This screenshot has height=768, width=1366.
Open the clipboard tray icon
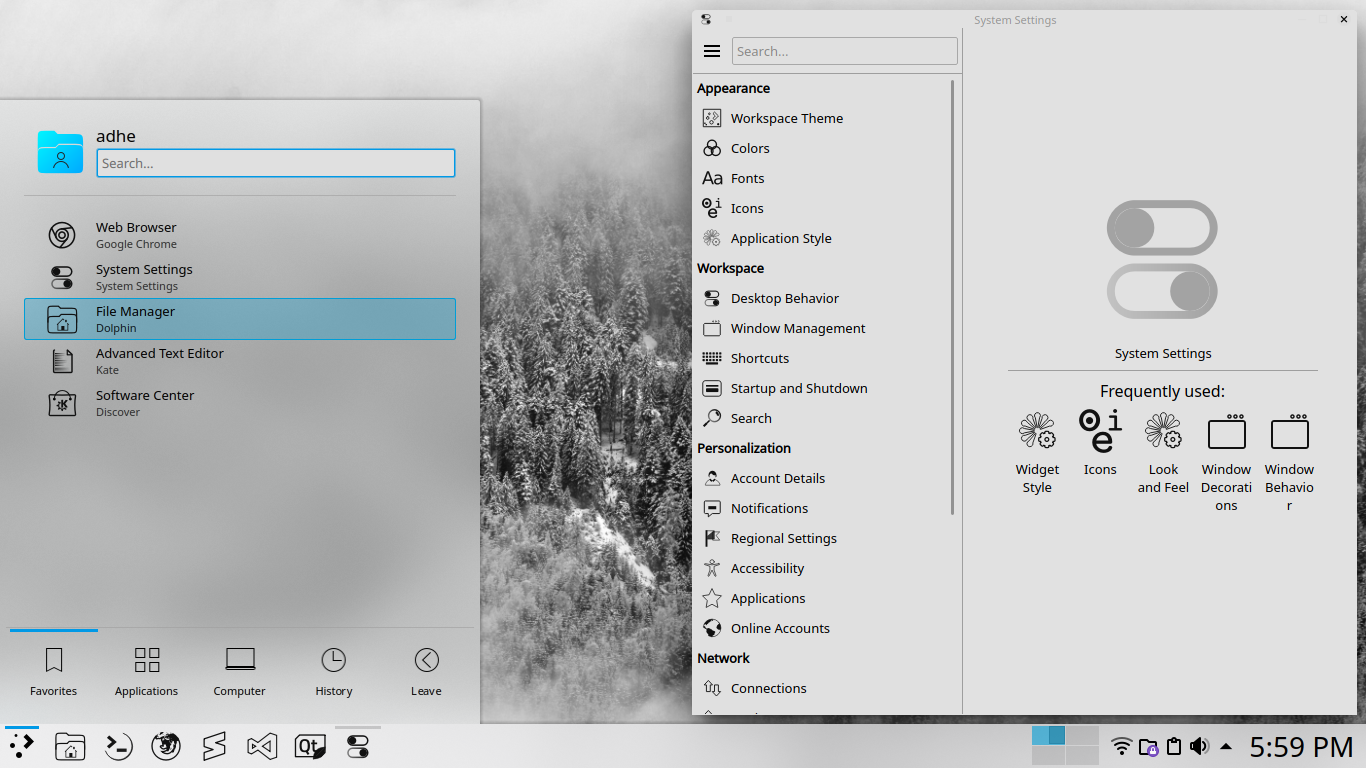(1174, 746)
